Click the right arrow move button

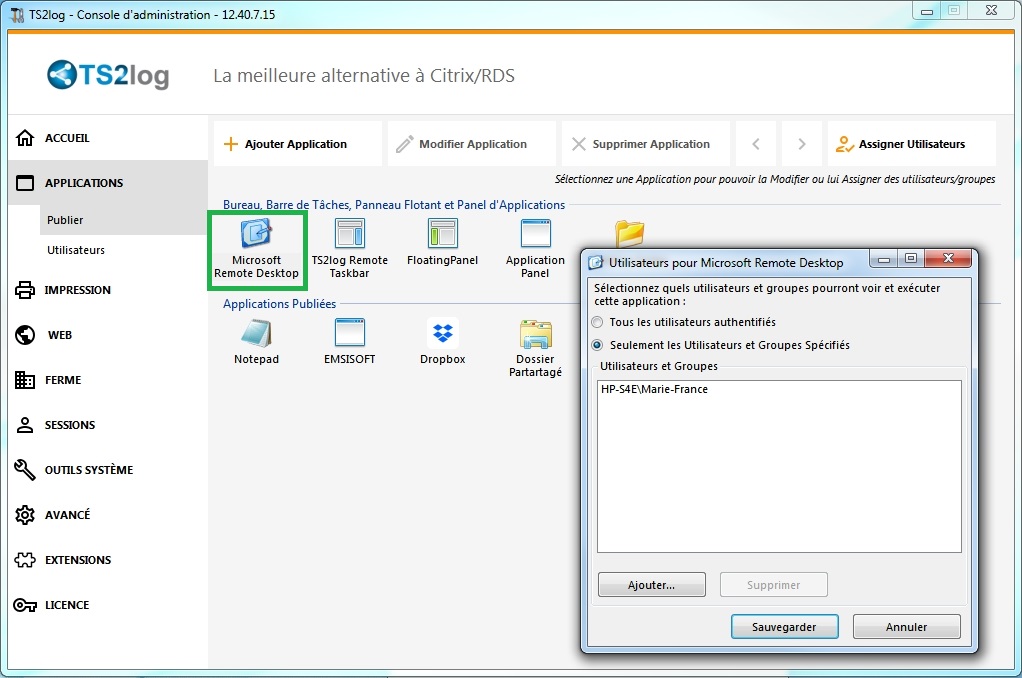802,144
